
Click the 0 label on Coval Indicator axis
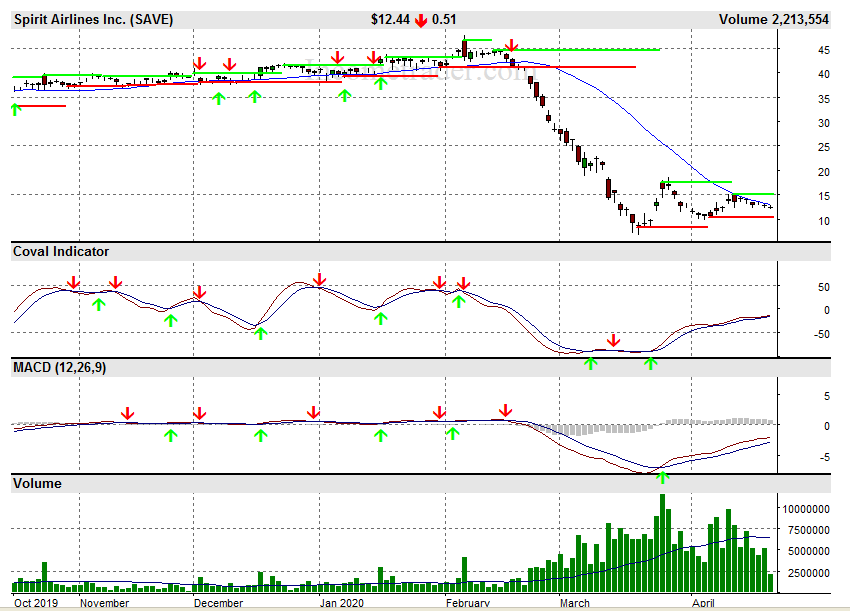tap(827, 310)
